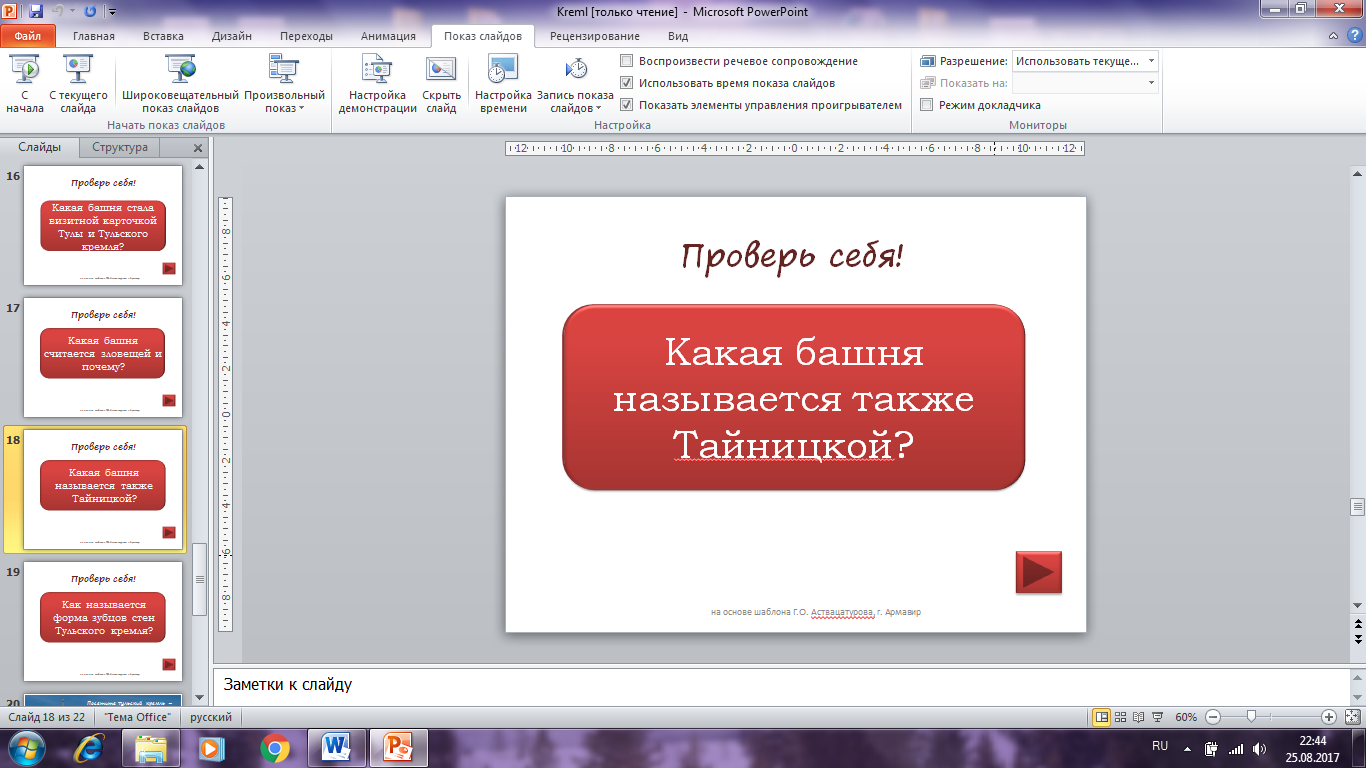Minimize the ribbon chevron
The image size is (1366, 768).
tap(1334, 36)
